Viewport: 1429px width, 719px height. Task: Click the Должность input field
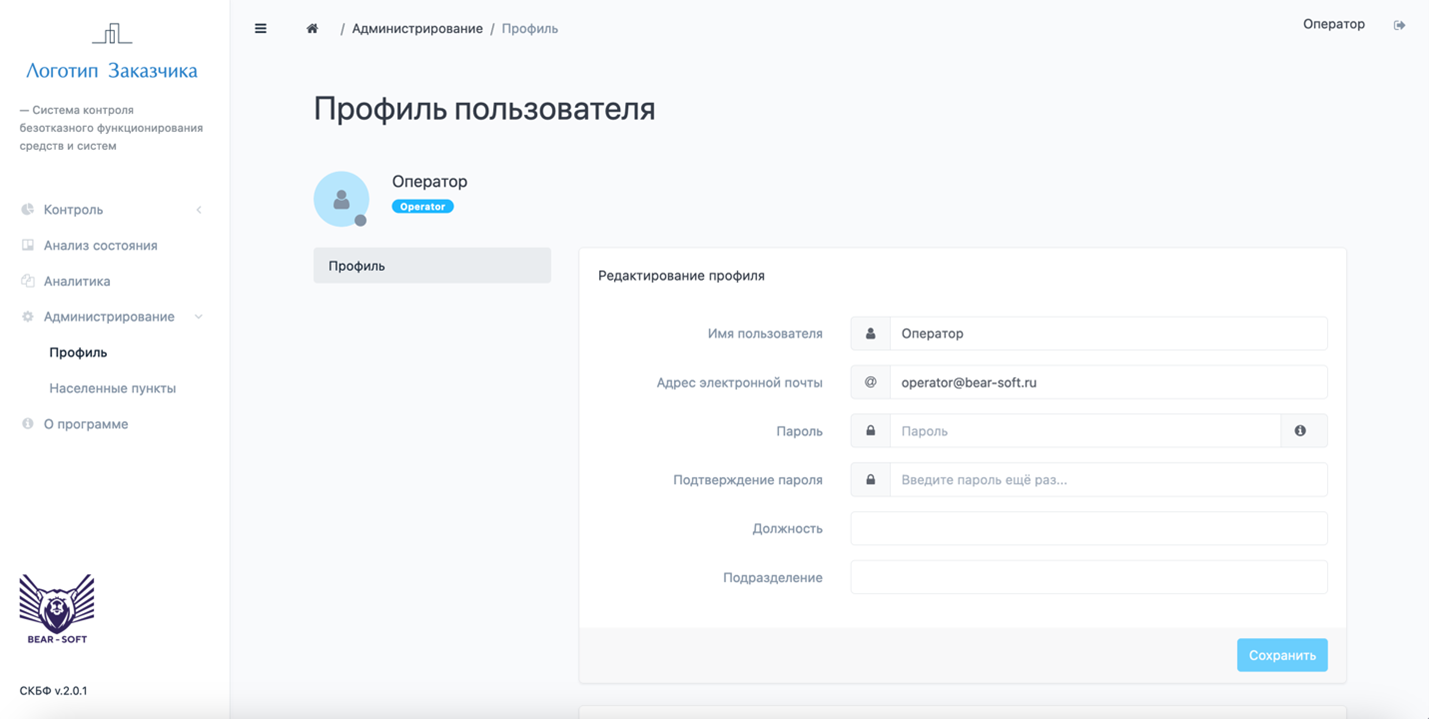1088,528
